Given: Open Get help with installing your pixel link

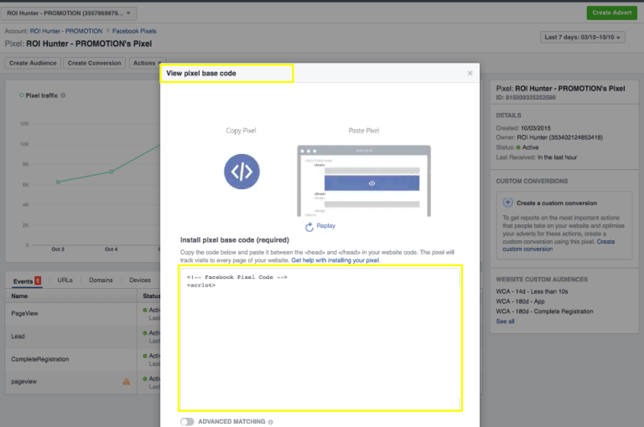Looking at the screenshot, I should [335, 260].
